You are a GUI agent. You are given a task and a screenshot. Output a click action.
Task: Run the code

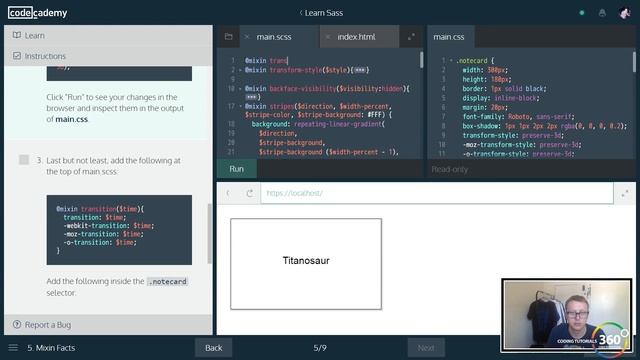pyautogui.click(x=237, y=169)
